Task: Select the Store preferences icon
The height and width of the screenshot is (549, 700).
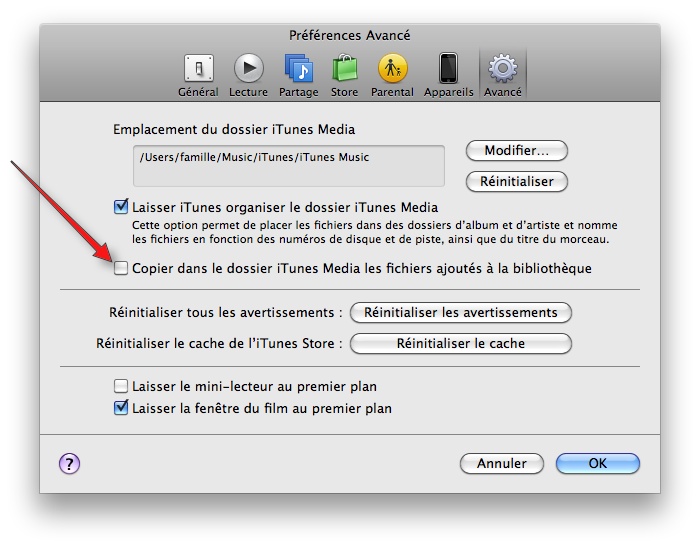Action: pos(345,75)
